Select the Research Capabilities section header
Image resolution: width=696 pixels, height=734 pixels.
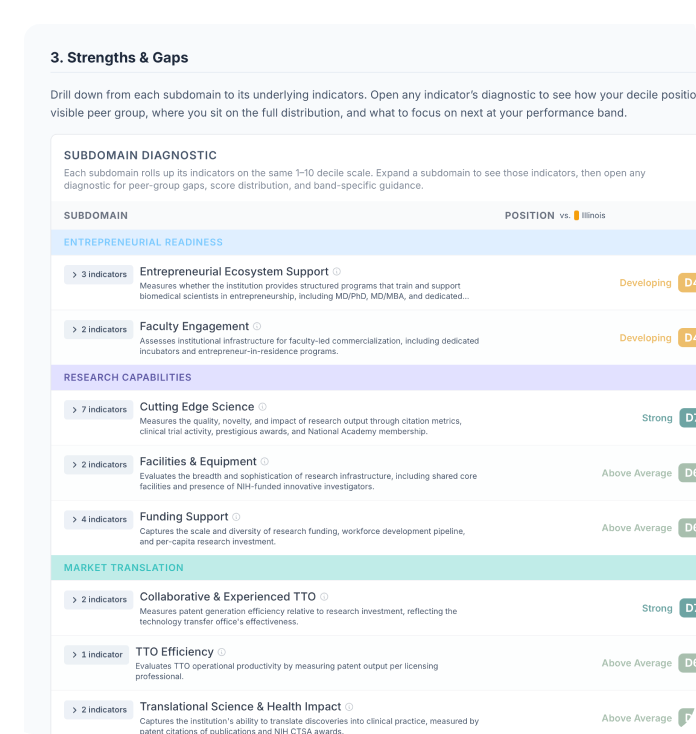click(x=127, y=378)
